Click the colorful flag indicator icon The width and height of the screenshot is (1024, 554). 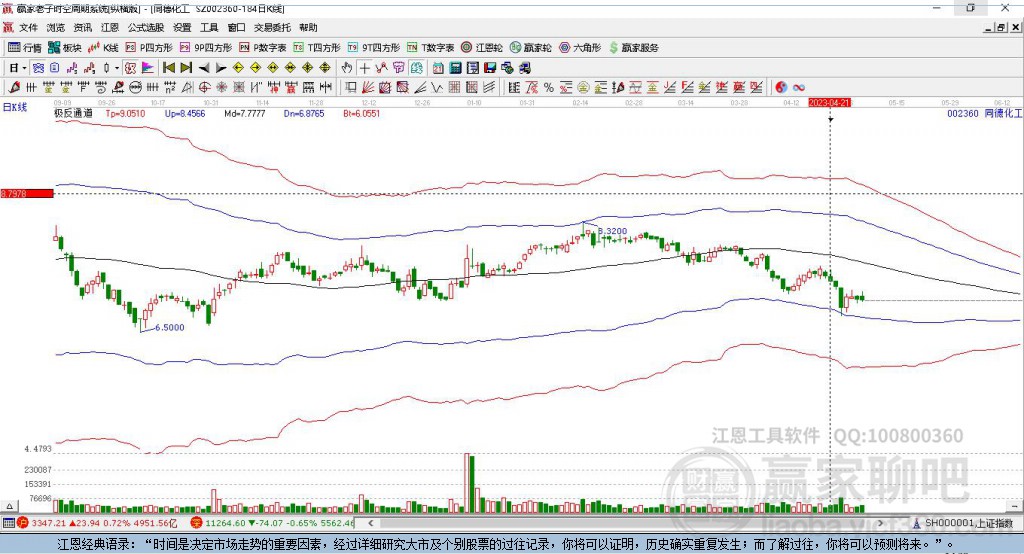(x=148, y=68)
